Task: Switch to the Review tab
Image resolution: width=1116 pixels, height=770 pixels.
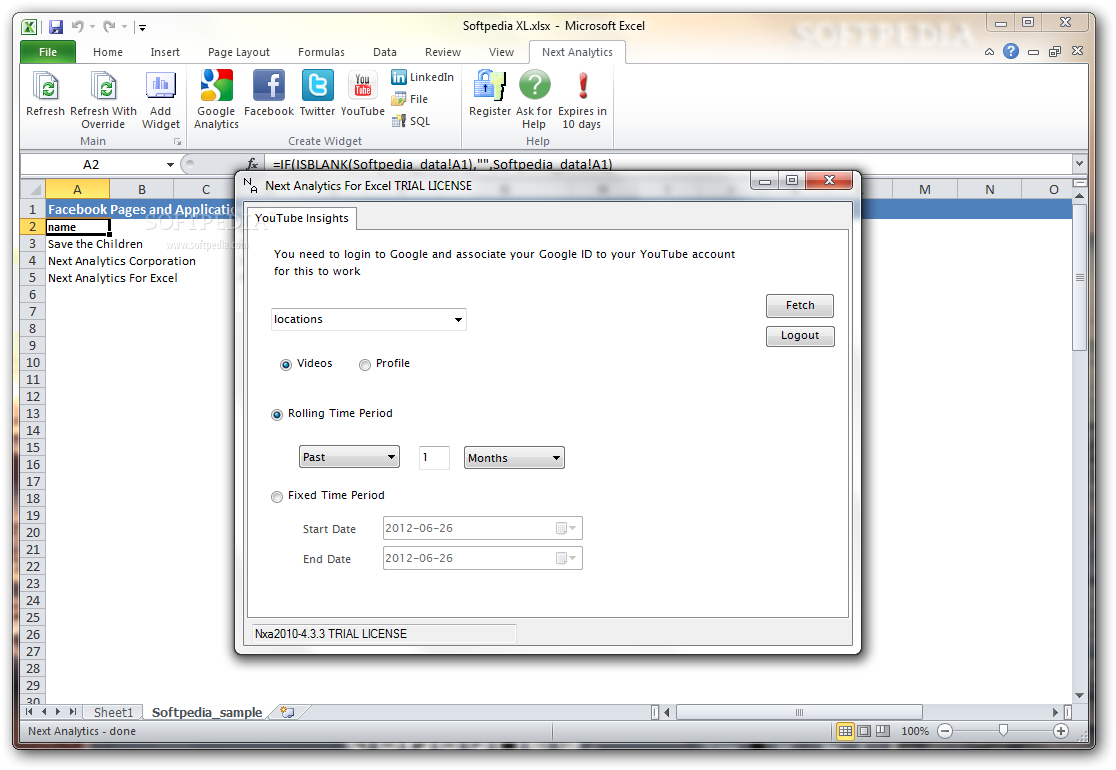Action: pyautogui.click(x=443, y=52)
